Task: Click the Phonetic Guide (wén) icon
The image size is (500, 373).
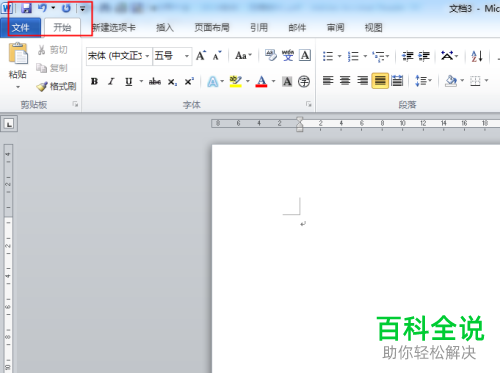Action: [x=288, y=56]
